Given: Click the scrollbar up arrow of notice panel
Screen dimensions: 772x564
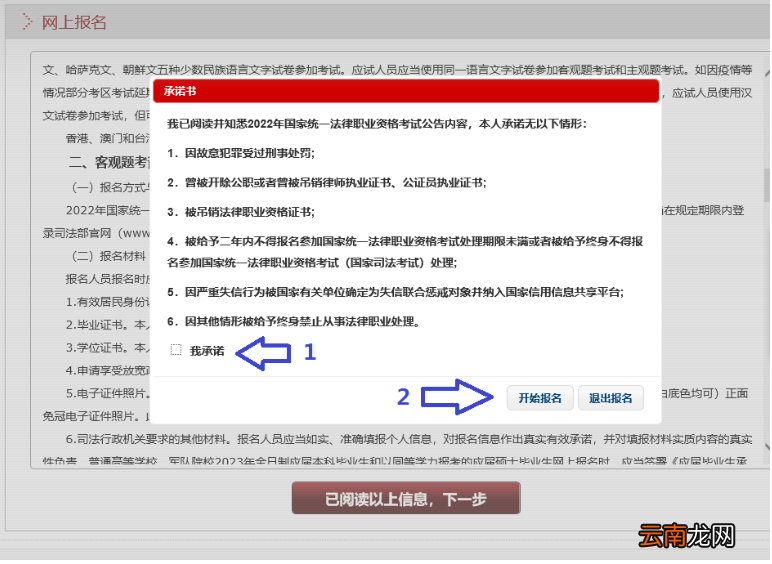Looking at the screenshot, I should tap(767, 74).
